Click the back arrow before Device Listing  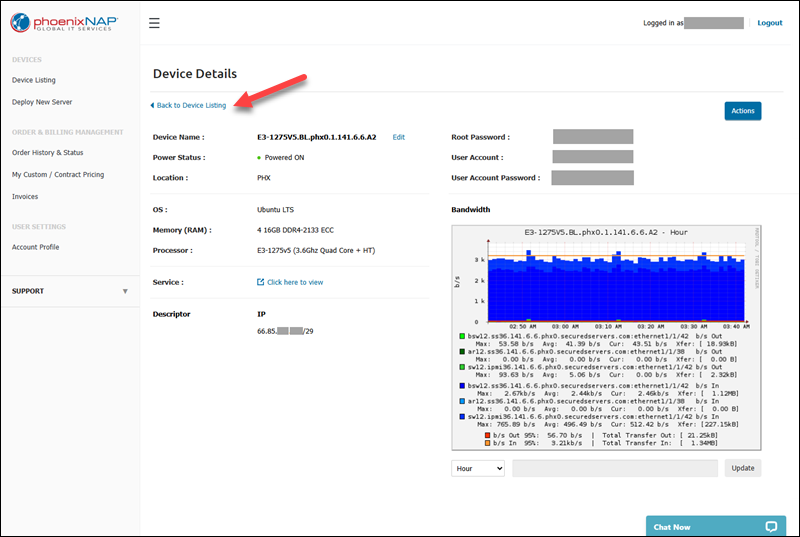click(152, 105)
